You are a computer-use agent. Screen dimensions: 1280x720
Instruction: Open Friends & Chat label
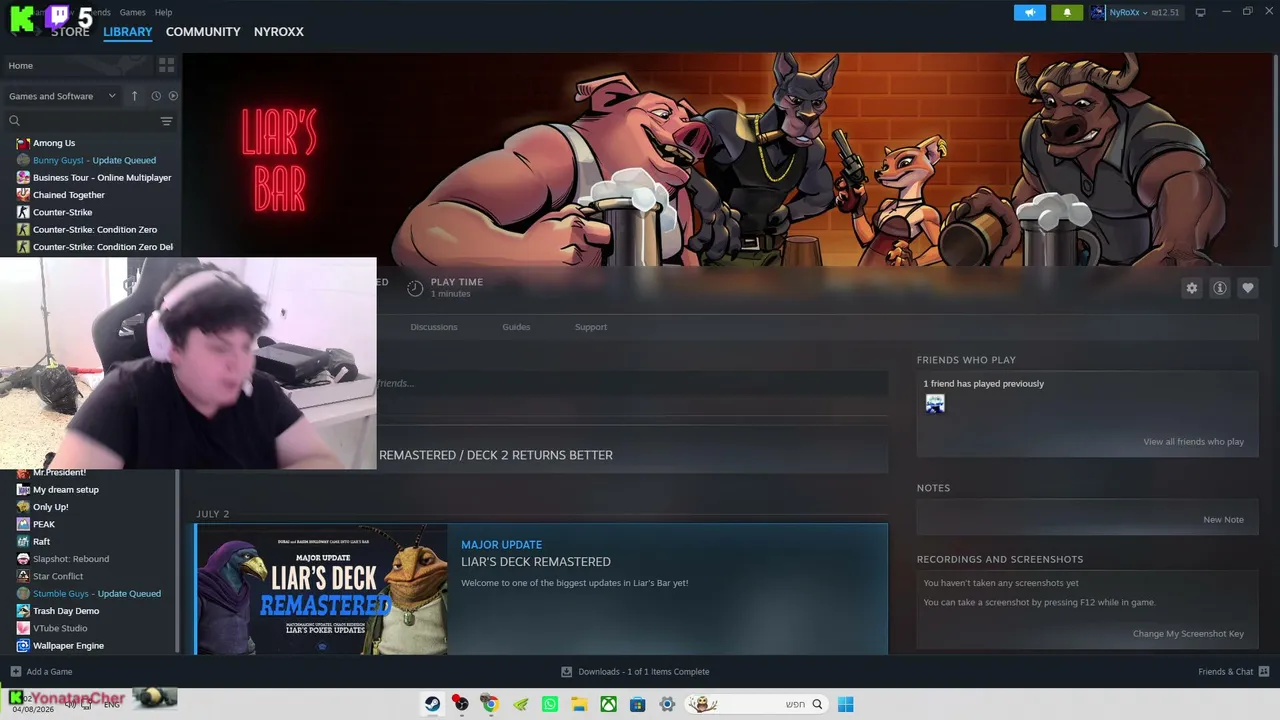click(x=1226, y=672)
